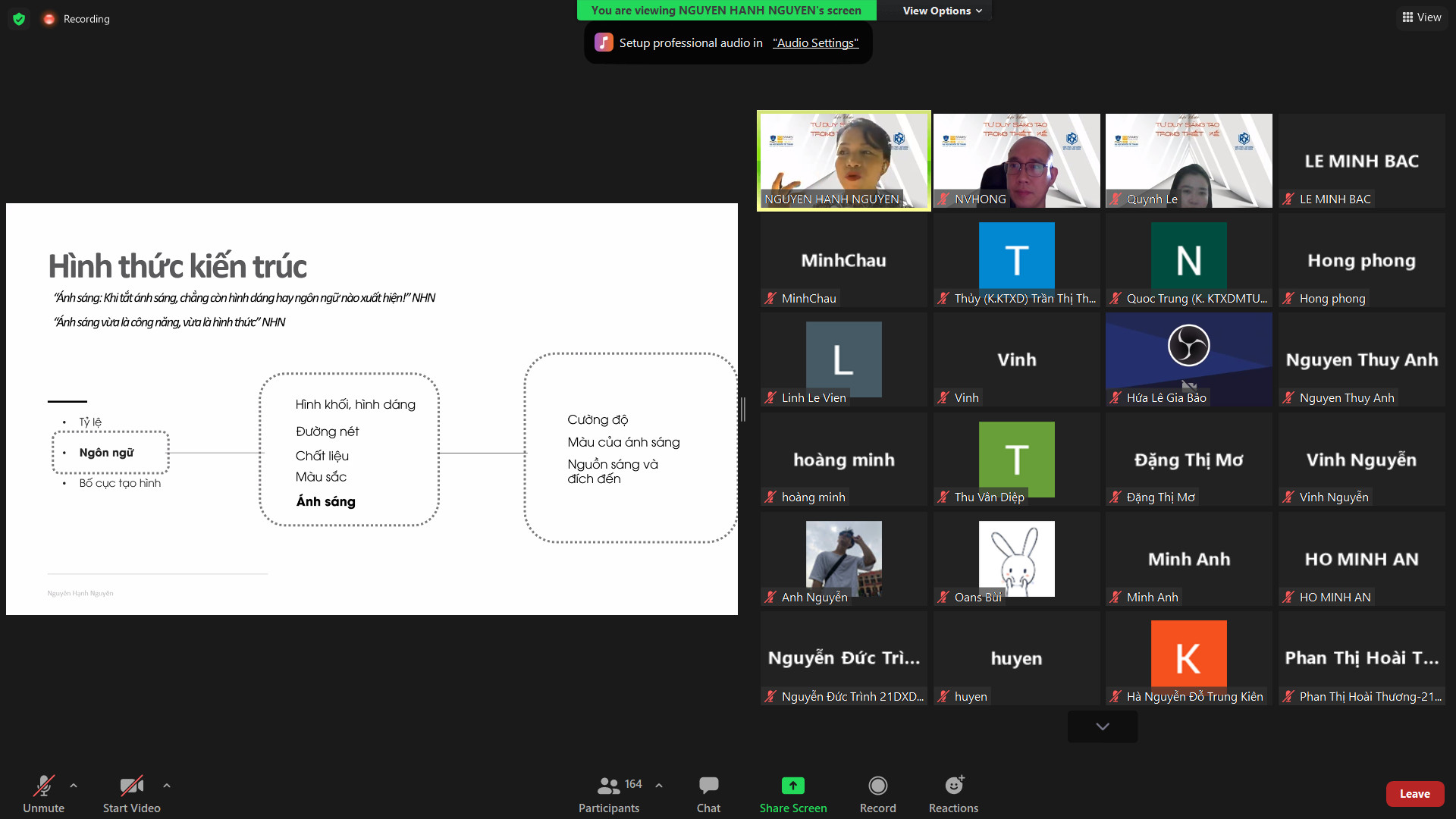Click the divider handle beside shared slide

point(743,409)
